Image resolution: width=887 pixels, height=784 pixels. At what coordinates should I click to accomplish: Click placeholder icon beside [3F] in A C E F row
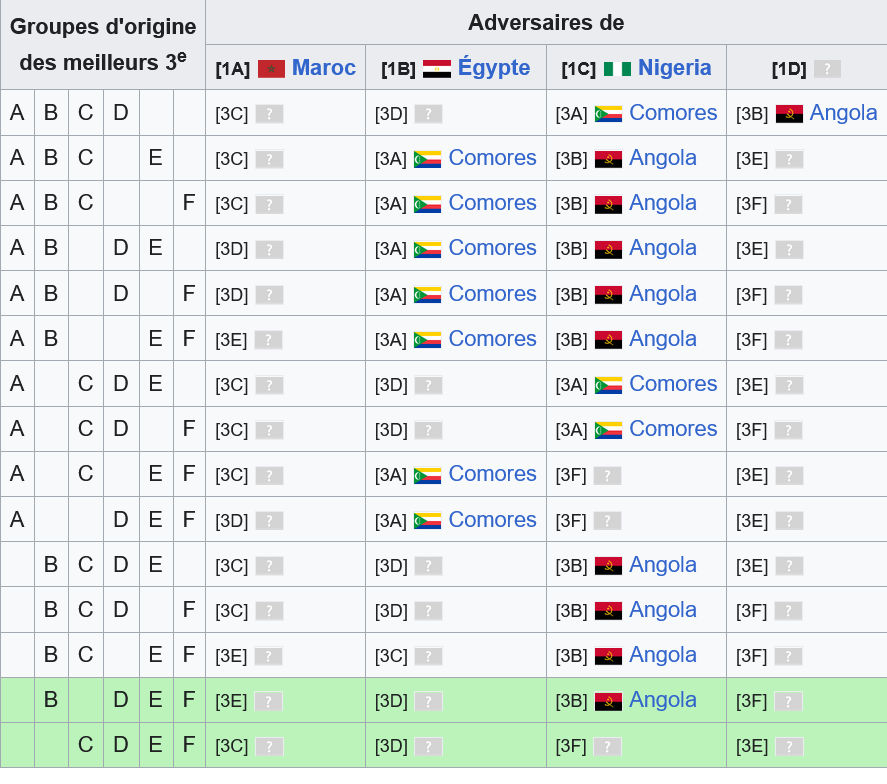click(607, 476)
